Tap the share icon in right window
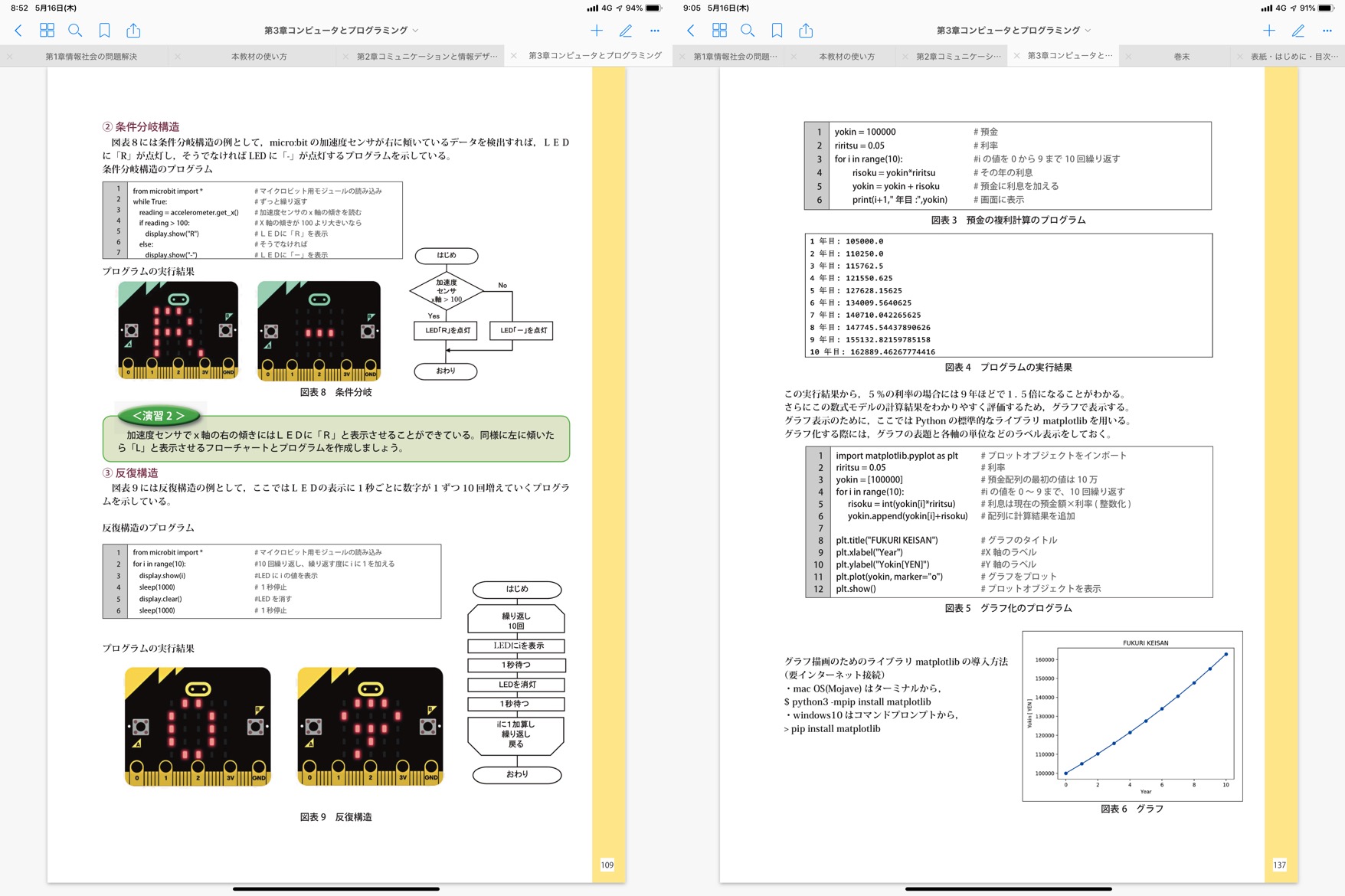This screenshot has width=1345, height=896. (x=806, y=30)
